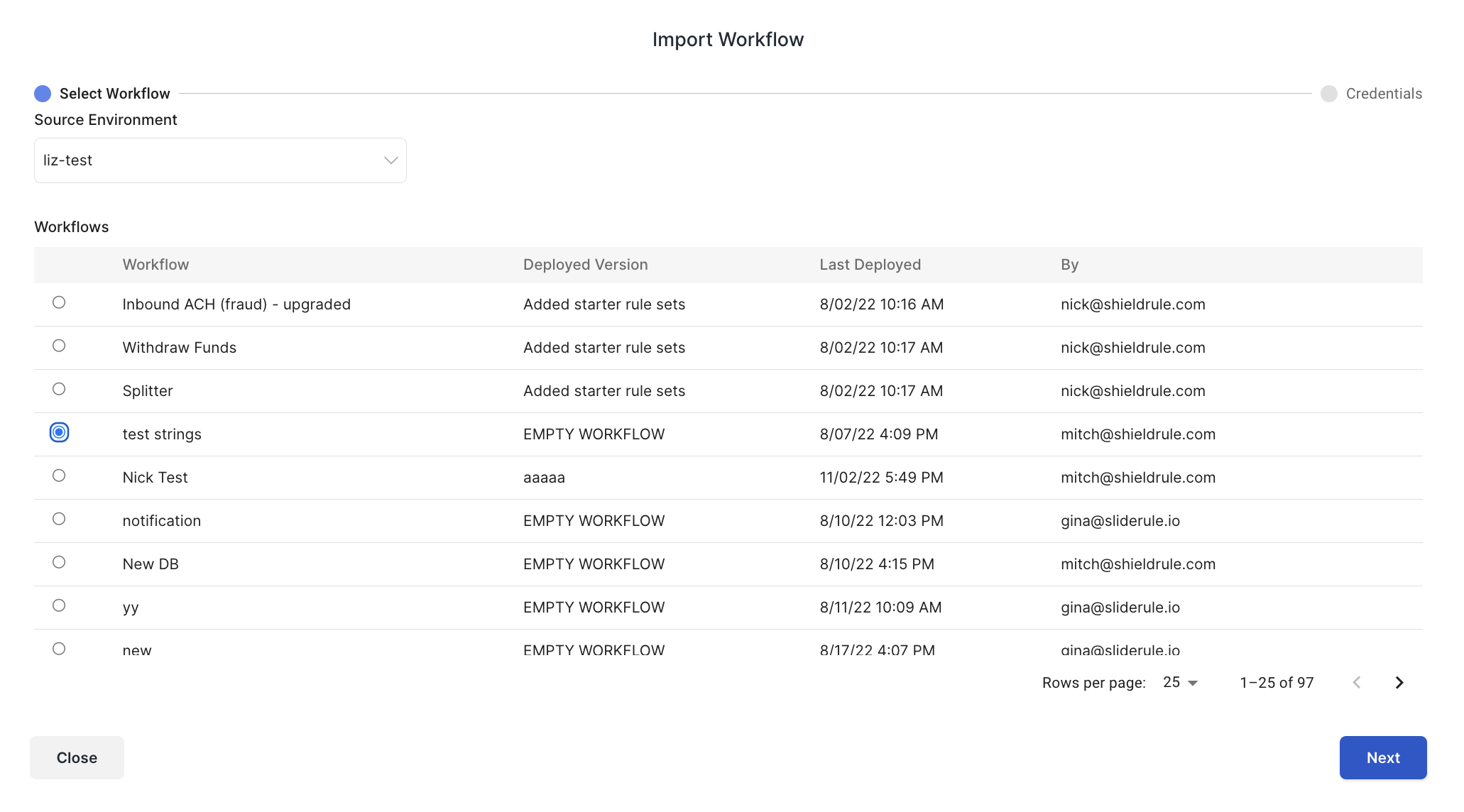
Task: Go to next page of workflows
Action: point(1399,682)
